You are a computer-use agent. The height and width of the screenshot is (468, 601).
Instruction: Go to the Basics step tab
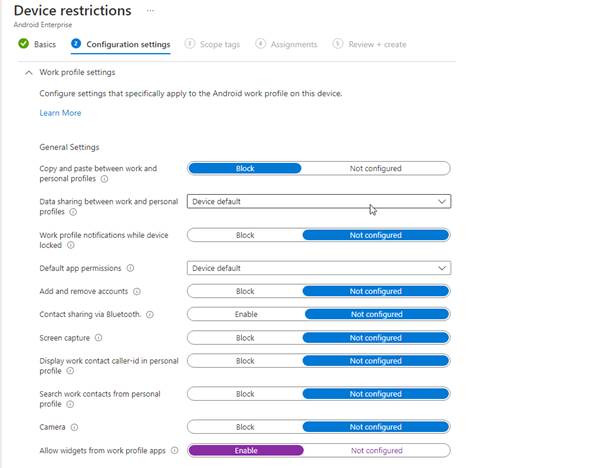[x=38, y=44]
